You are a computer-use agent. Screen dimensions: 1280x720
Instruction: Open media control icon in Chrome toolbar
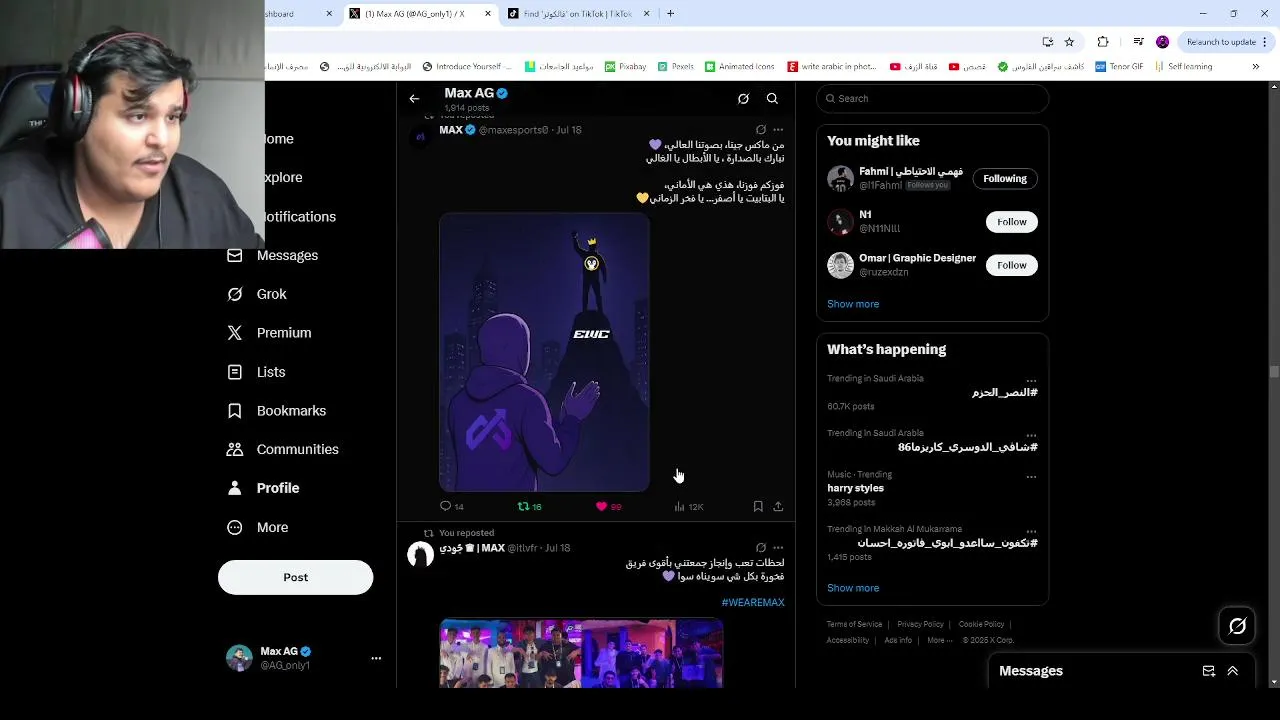click(x=1138, y=42)
